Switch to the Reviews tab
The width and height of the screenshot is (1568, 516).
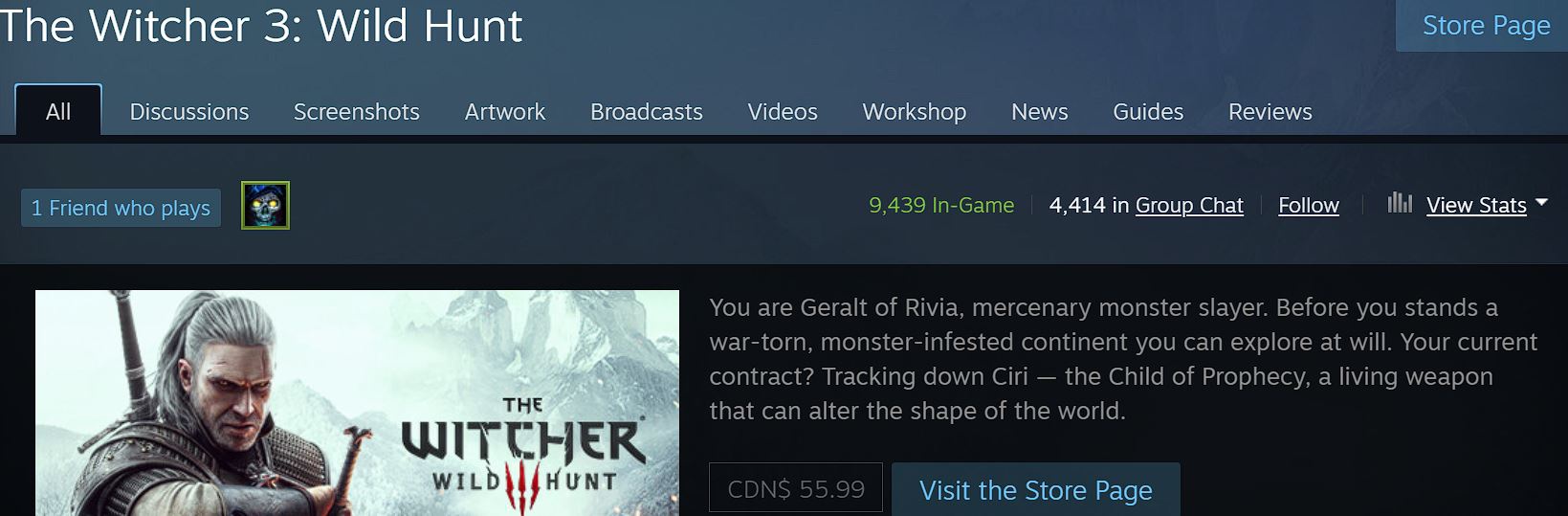click(x=1270, y=112)
